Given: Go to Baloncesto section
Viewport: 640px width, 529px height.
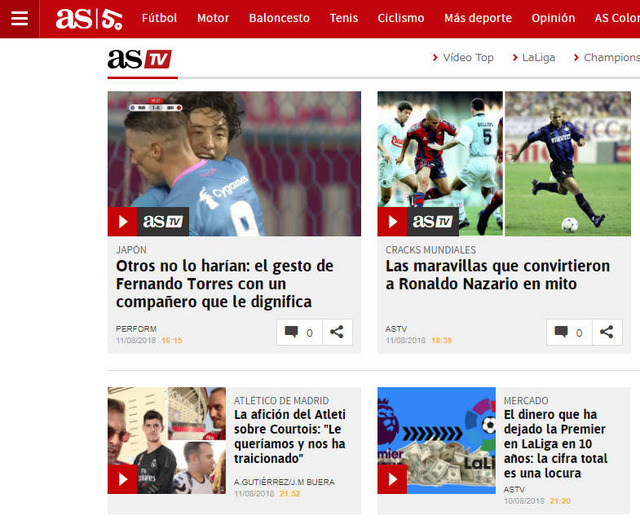Looking at the screenshot, I should tap(279, 18).
